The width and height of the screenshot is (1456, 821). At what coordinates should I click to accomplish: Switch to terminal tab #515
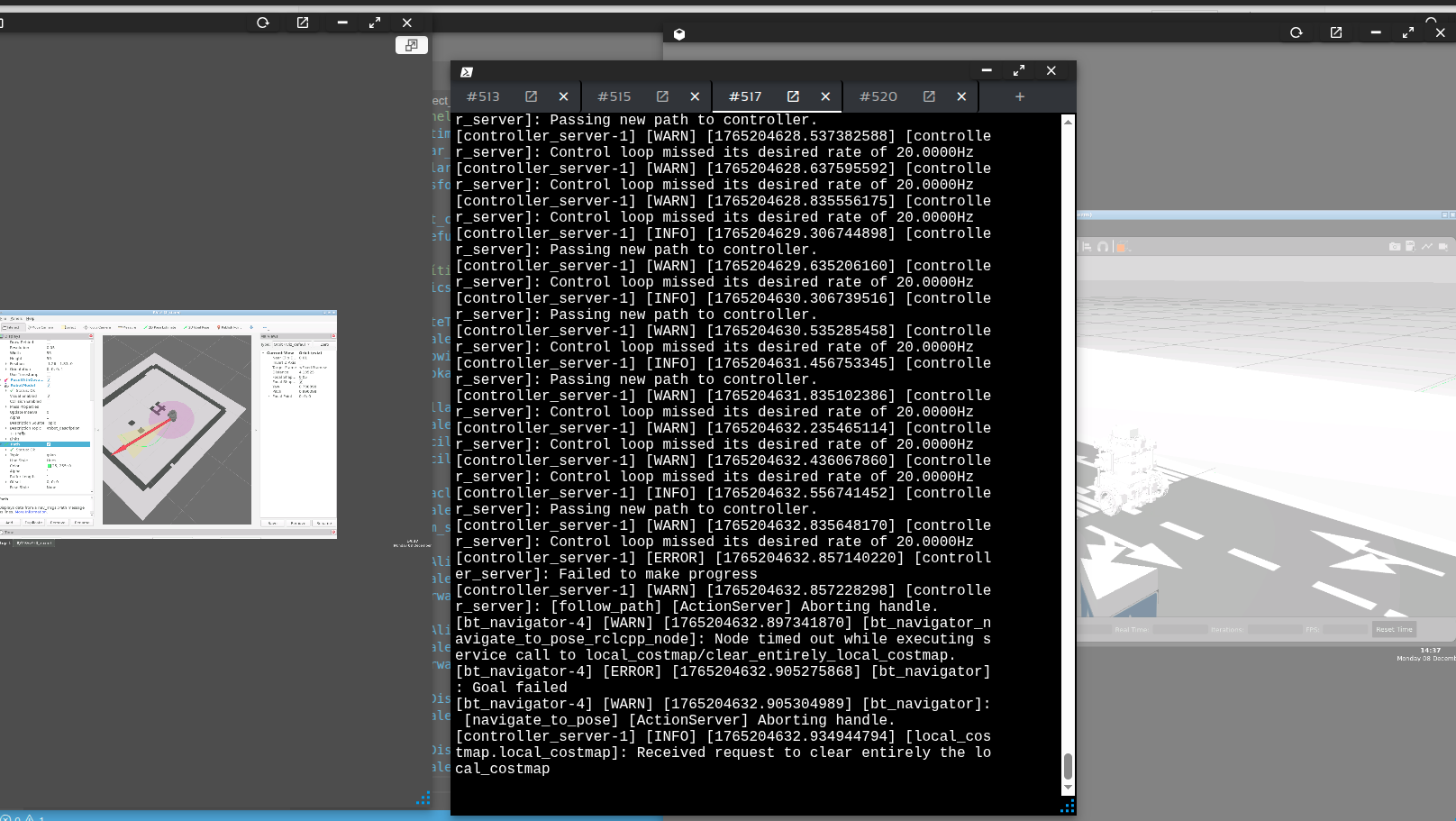click(614, 96)
